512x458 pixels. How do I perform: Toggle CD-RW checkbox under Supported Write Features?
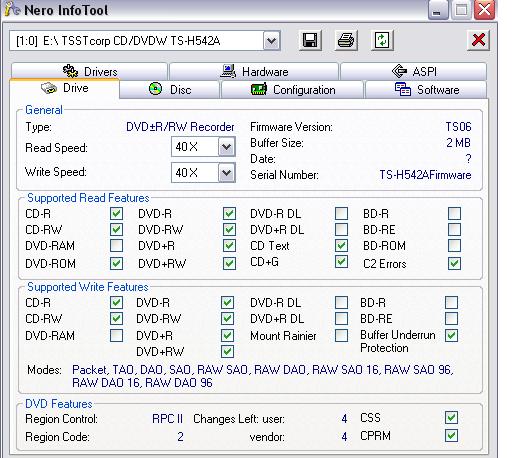tap(116, 319)
